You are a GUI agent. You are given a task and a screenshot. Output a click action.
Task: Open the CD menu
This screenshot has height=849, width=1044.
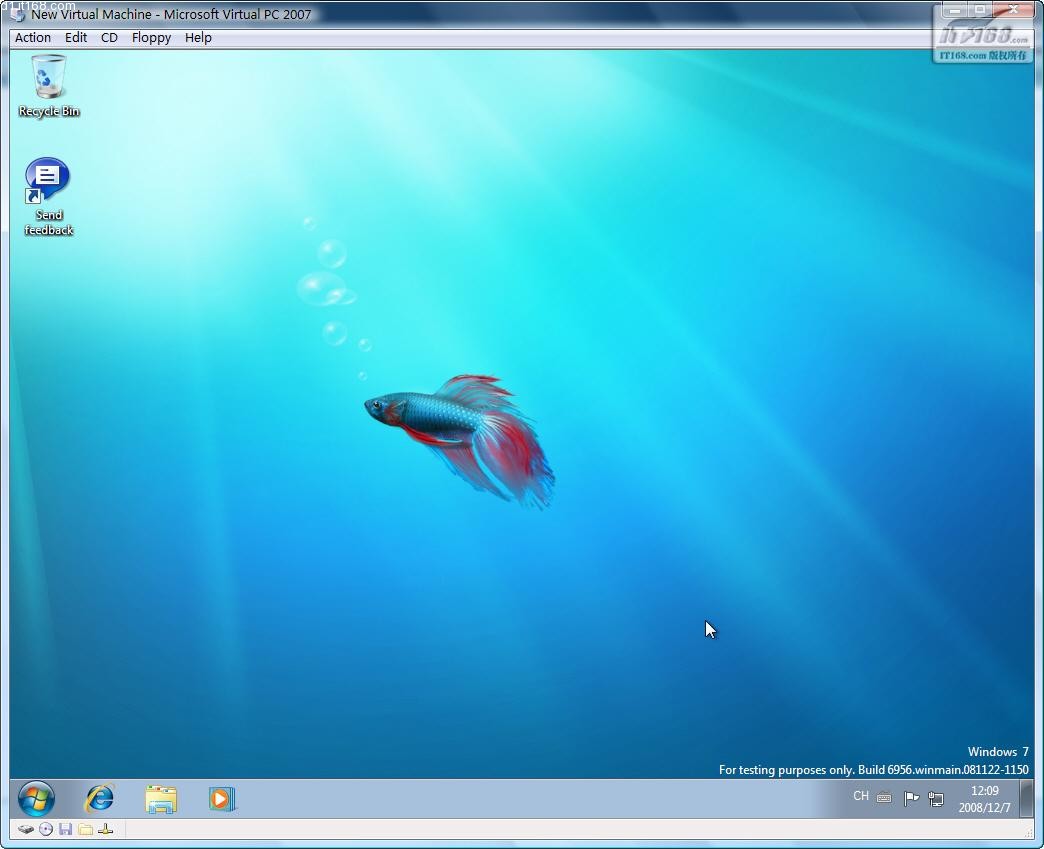click(x=109, y=38)
